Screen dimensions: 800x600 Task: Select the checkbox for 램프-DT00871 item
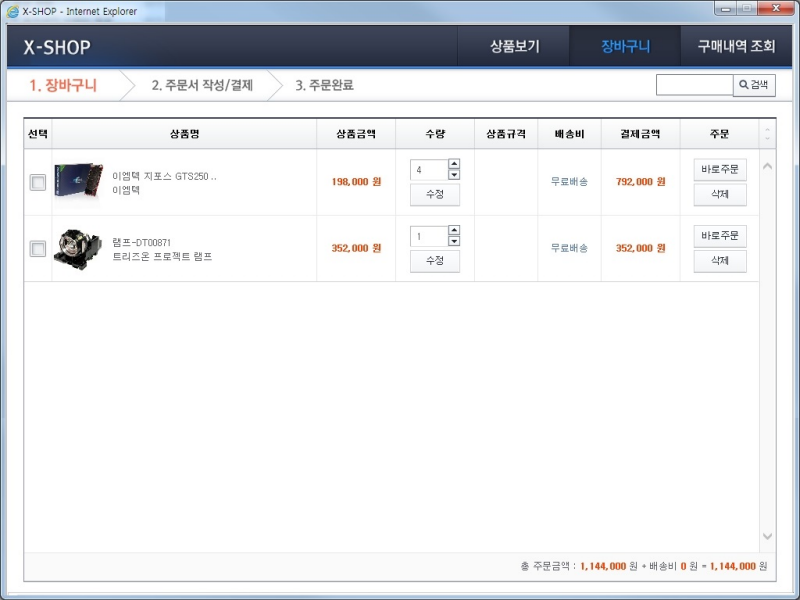(38, 249)
